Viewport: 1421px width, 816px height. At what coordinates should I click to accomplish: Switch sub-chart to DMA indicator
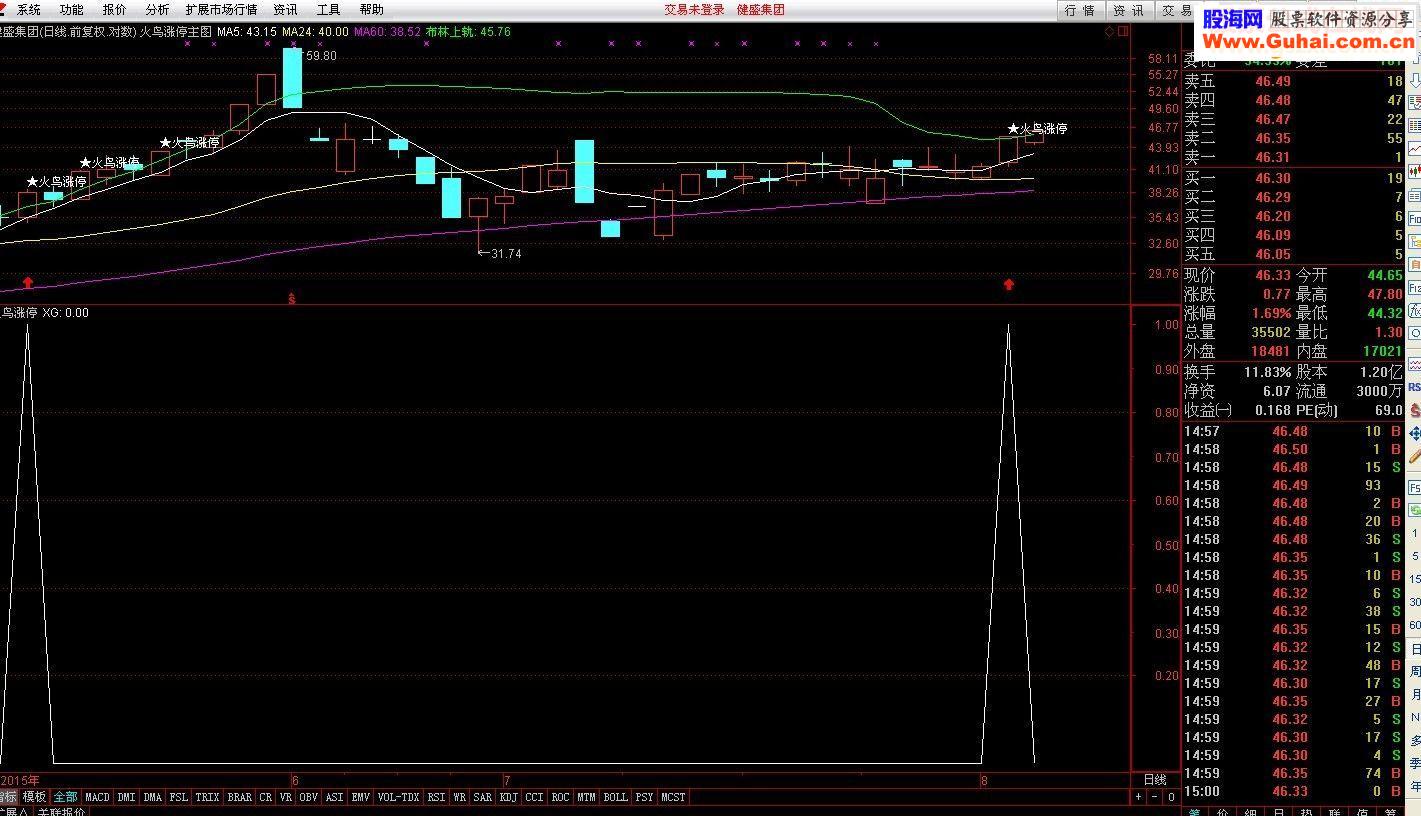click(152, 797)
